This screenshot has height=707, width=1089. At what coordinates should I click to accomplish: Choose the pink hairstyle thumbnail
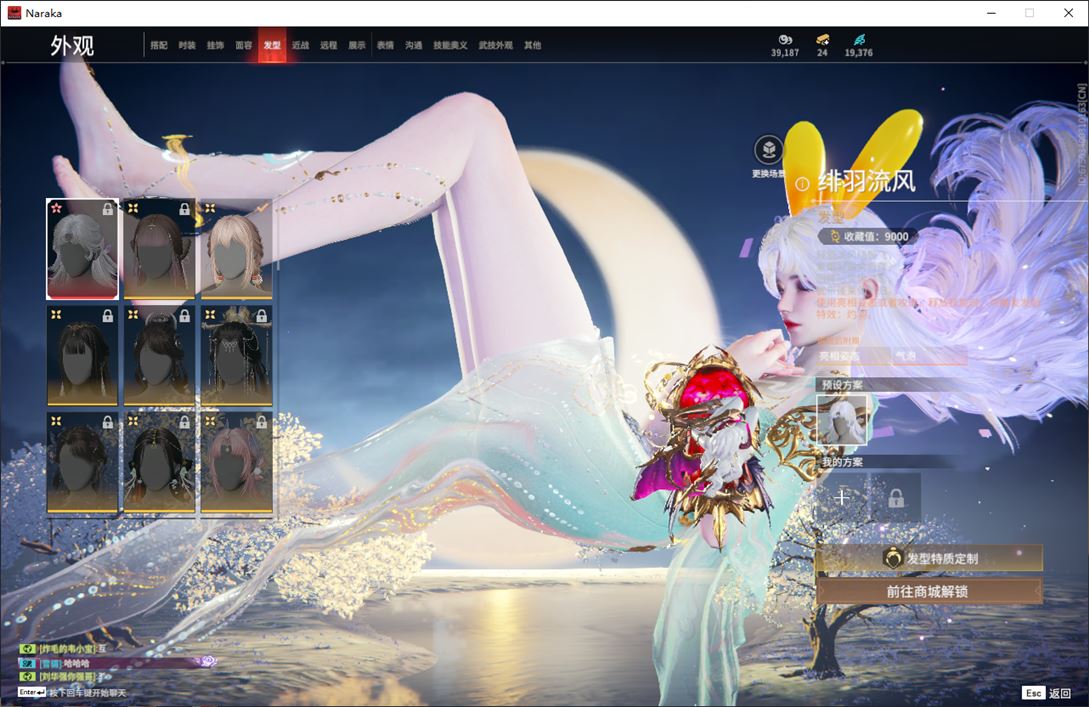[236, 463]
